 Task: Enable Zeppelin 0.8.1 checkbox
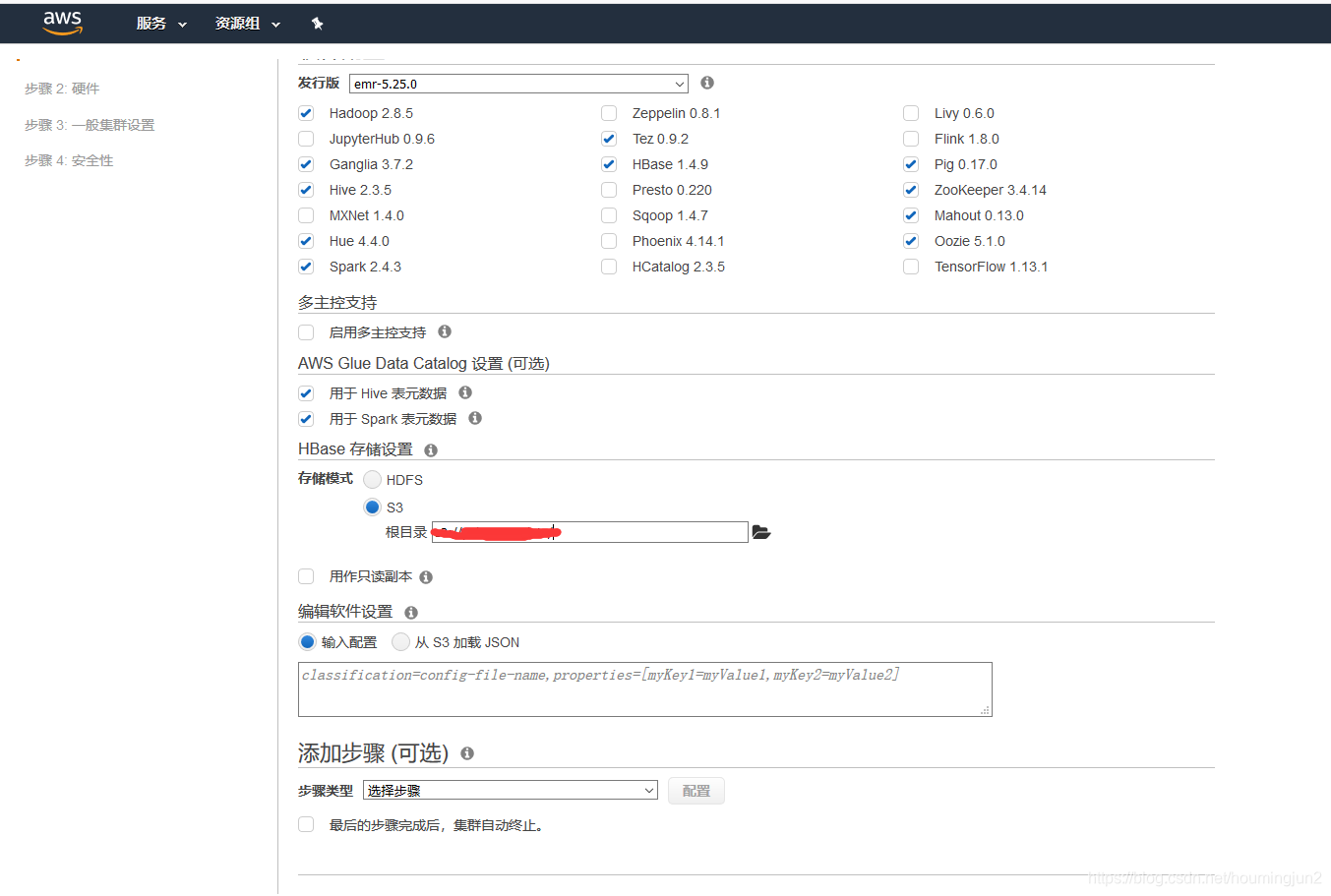(x=609, y=113)
